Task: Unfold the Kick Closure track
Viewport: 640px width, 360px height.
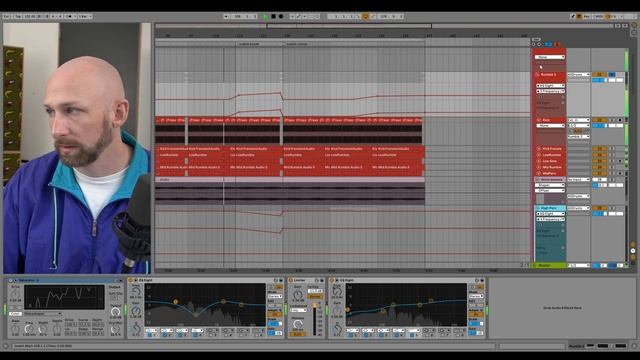Action: click(538, 149)
